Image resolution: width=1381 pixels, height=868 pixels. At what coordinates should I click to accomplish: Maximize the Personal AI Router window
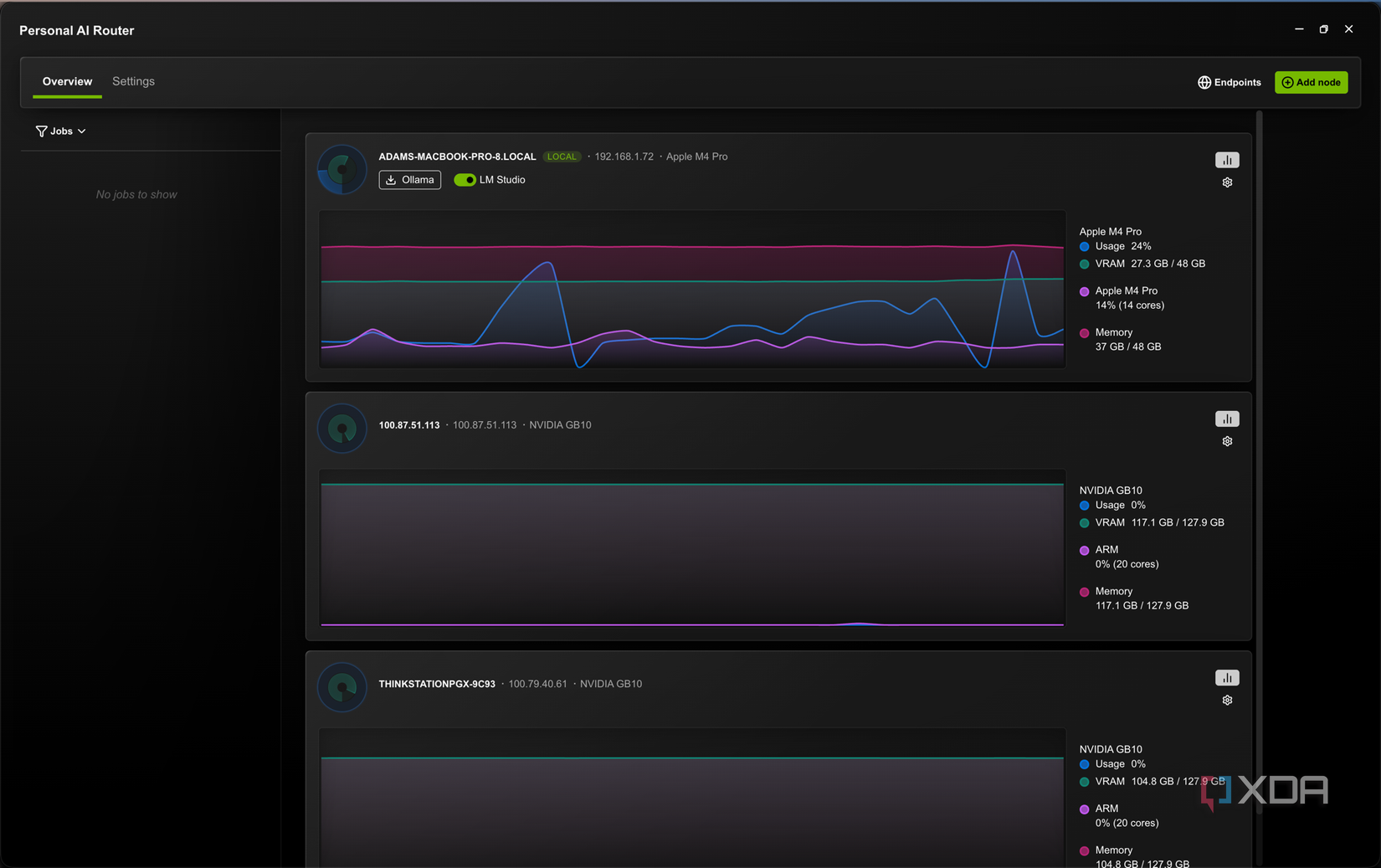pos(1323,29)
